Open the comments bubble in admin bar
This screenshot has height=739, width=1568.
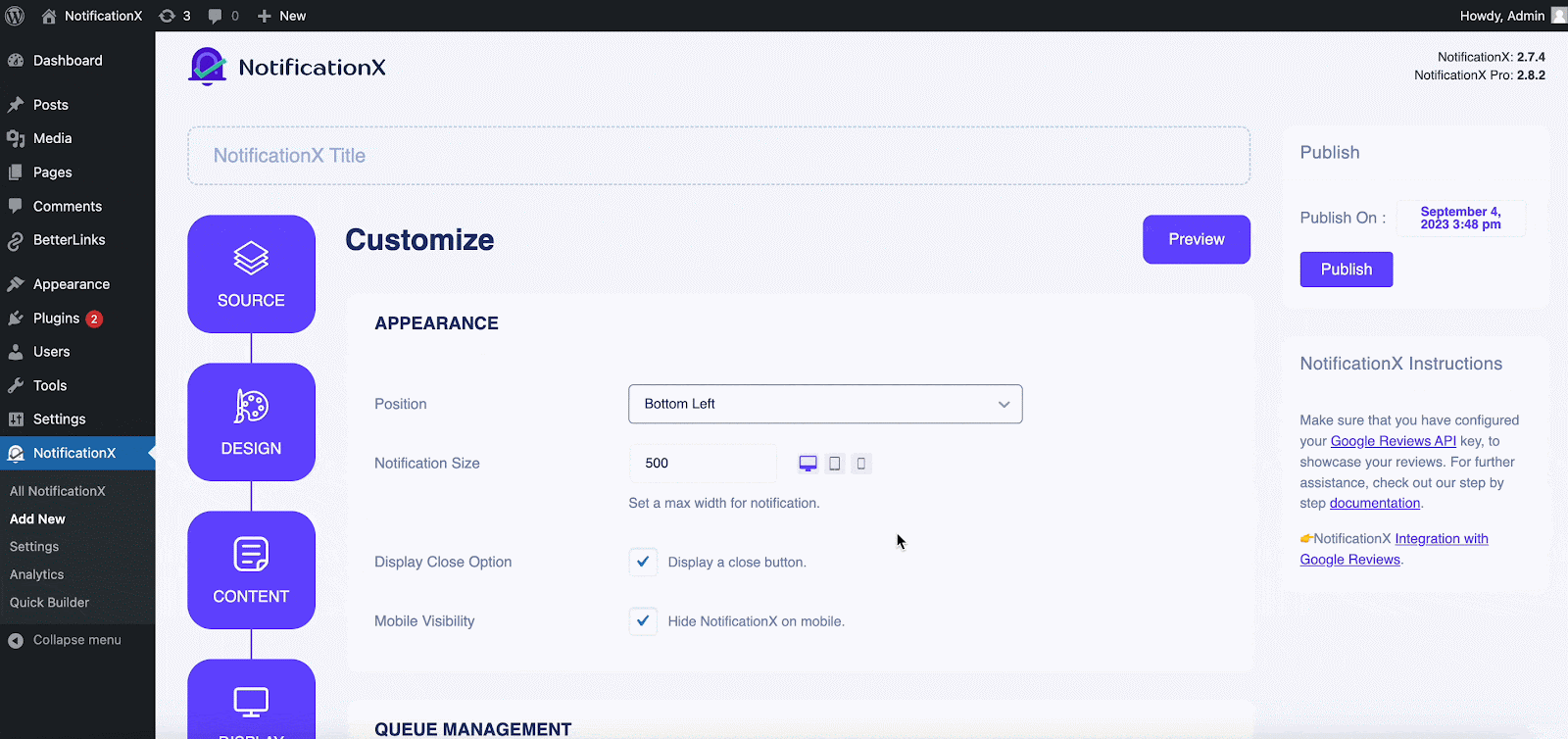click(x=223, y=16)
